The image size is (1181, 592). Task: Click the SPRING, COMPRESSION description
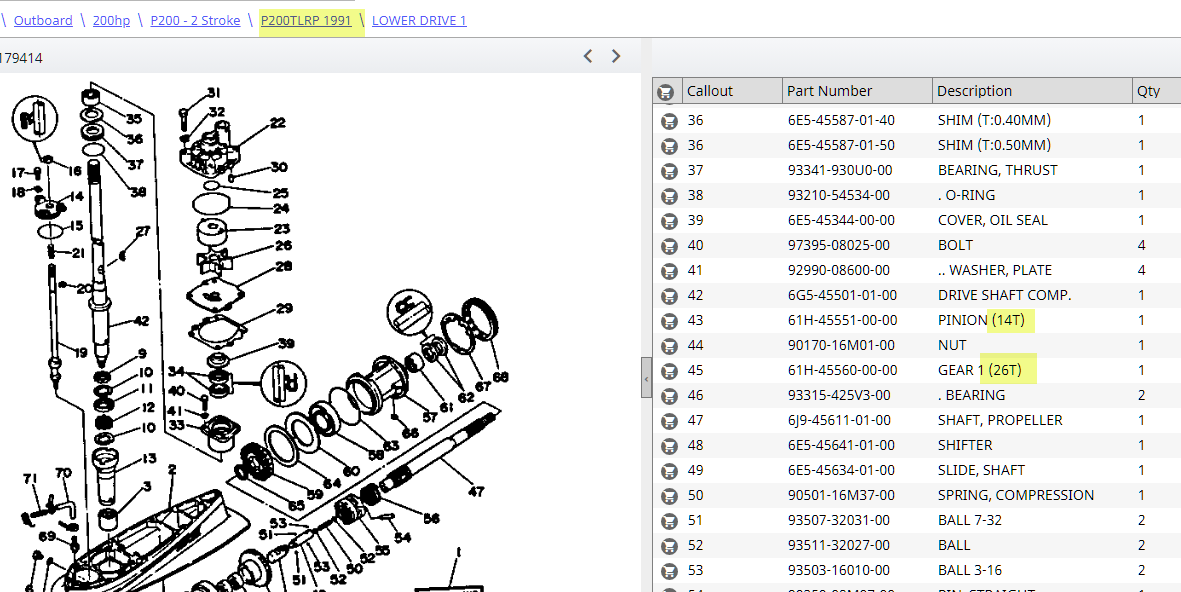pyautogui.click(x=1016, y=495)
